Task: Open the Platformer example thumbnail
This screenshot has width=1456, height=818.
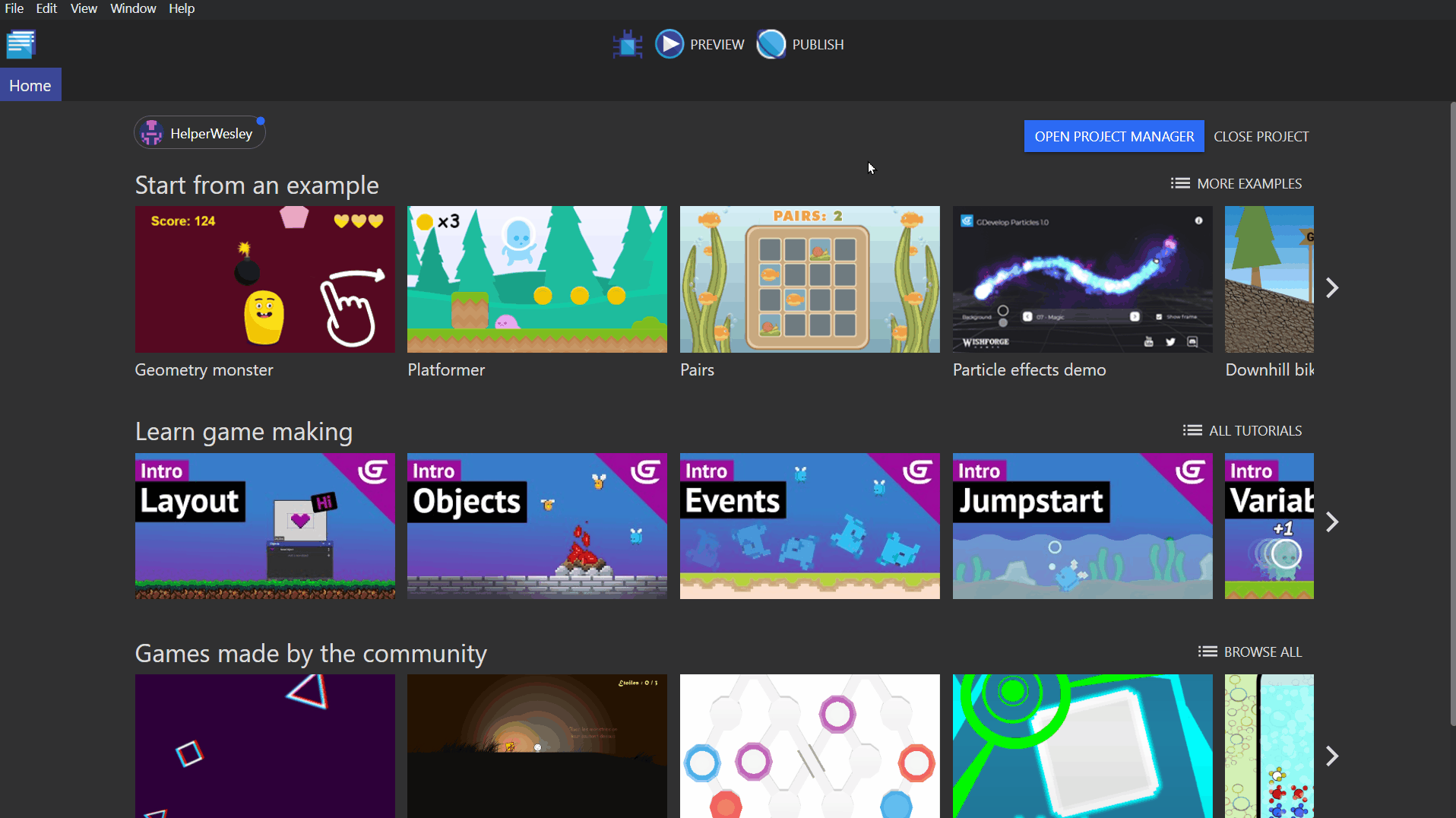Action: [x=537, y=279]
